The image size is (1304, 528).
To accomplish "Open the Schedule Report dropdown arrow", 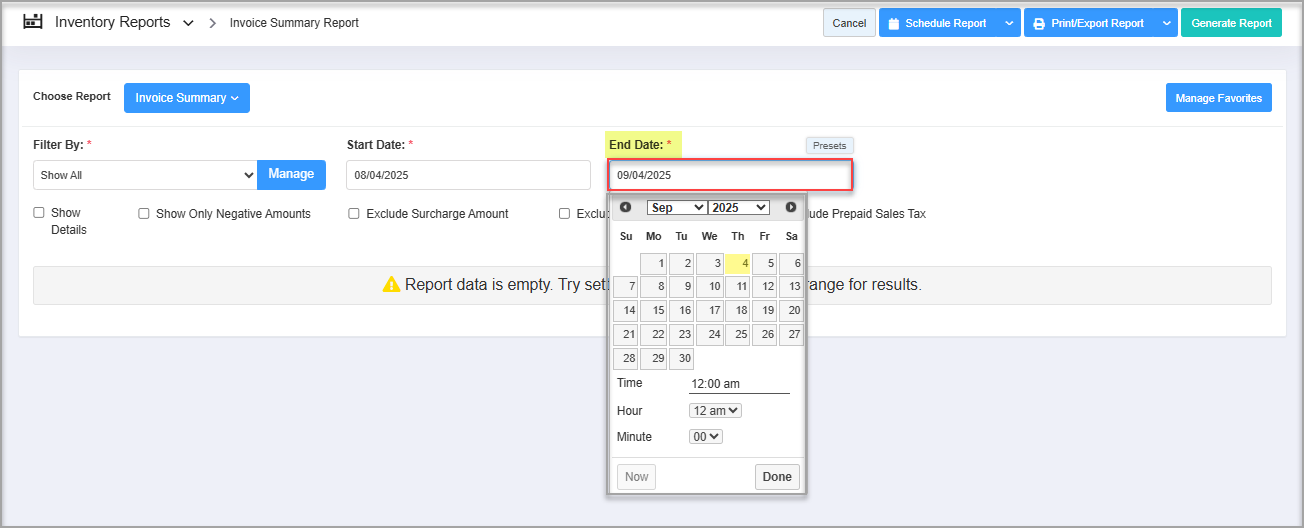I will 1008,23.
